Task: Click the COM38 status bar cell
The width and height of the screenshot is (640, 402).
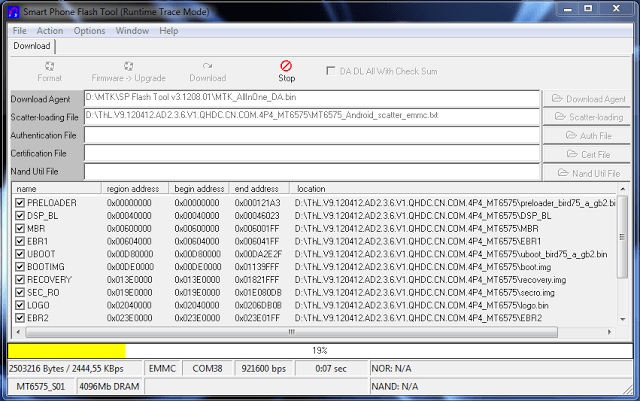Action: click(207, 369)
